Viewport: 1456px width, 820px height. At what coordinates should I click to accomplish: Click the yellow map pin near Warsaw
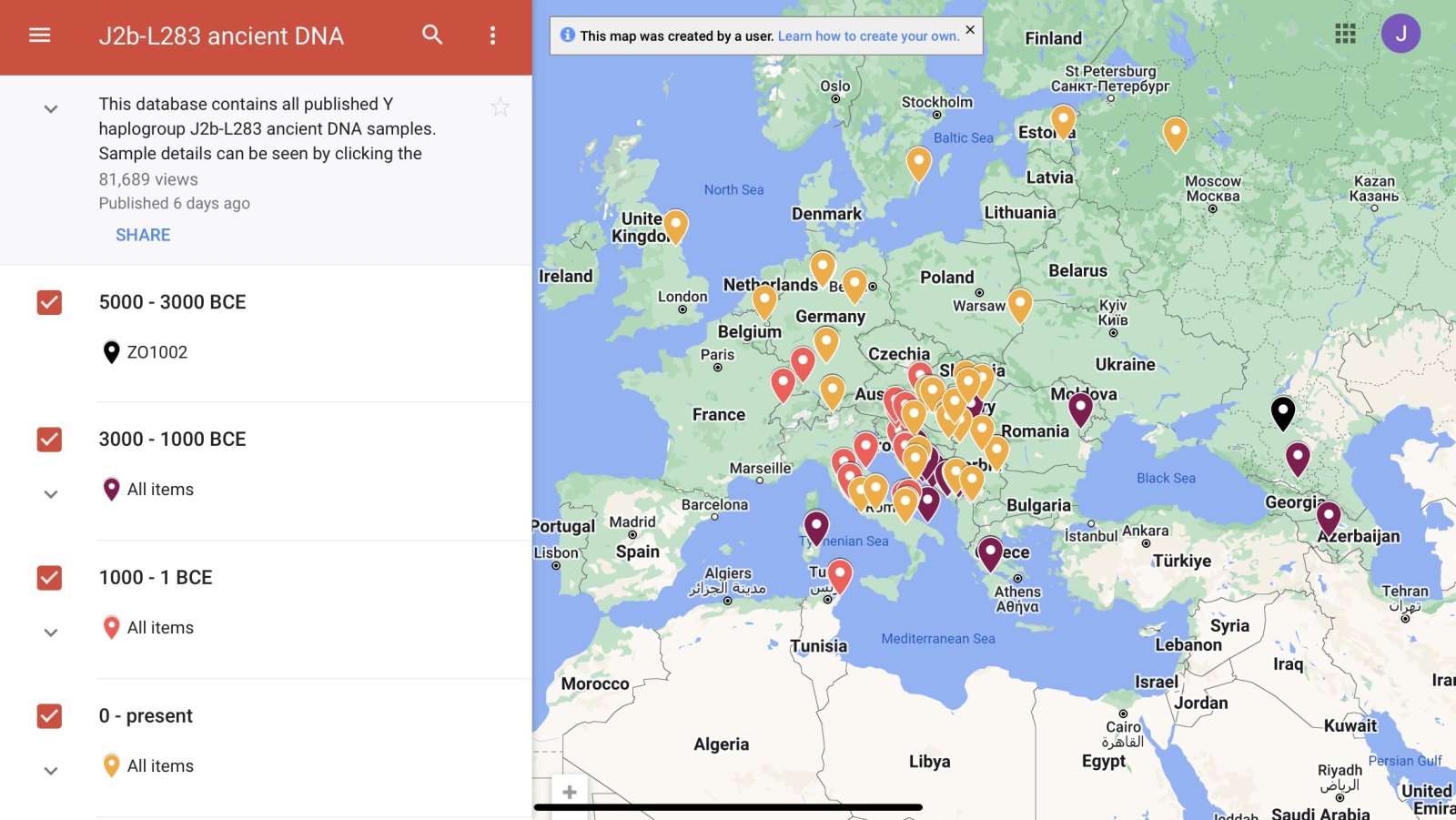1020,306
